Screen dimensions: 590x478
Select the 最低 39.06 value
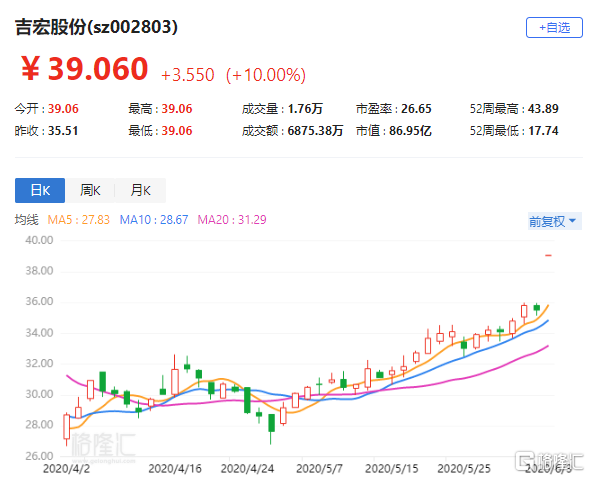point(176,131)
